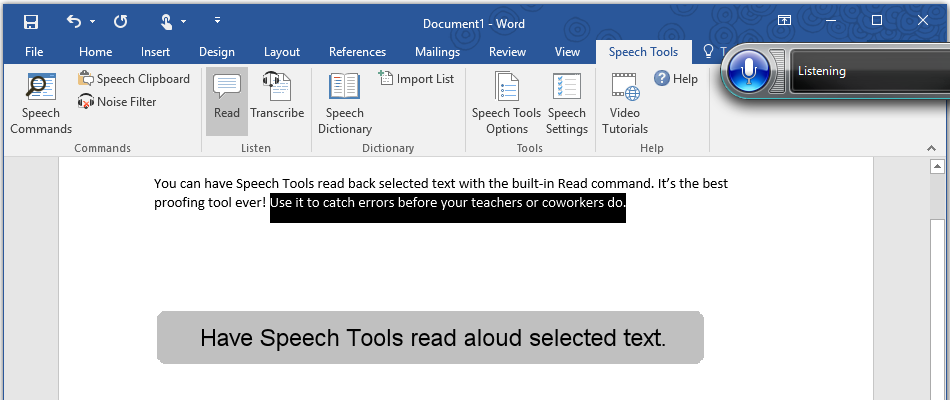
Task: Click Import List
Action: 416,79
